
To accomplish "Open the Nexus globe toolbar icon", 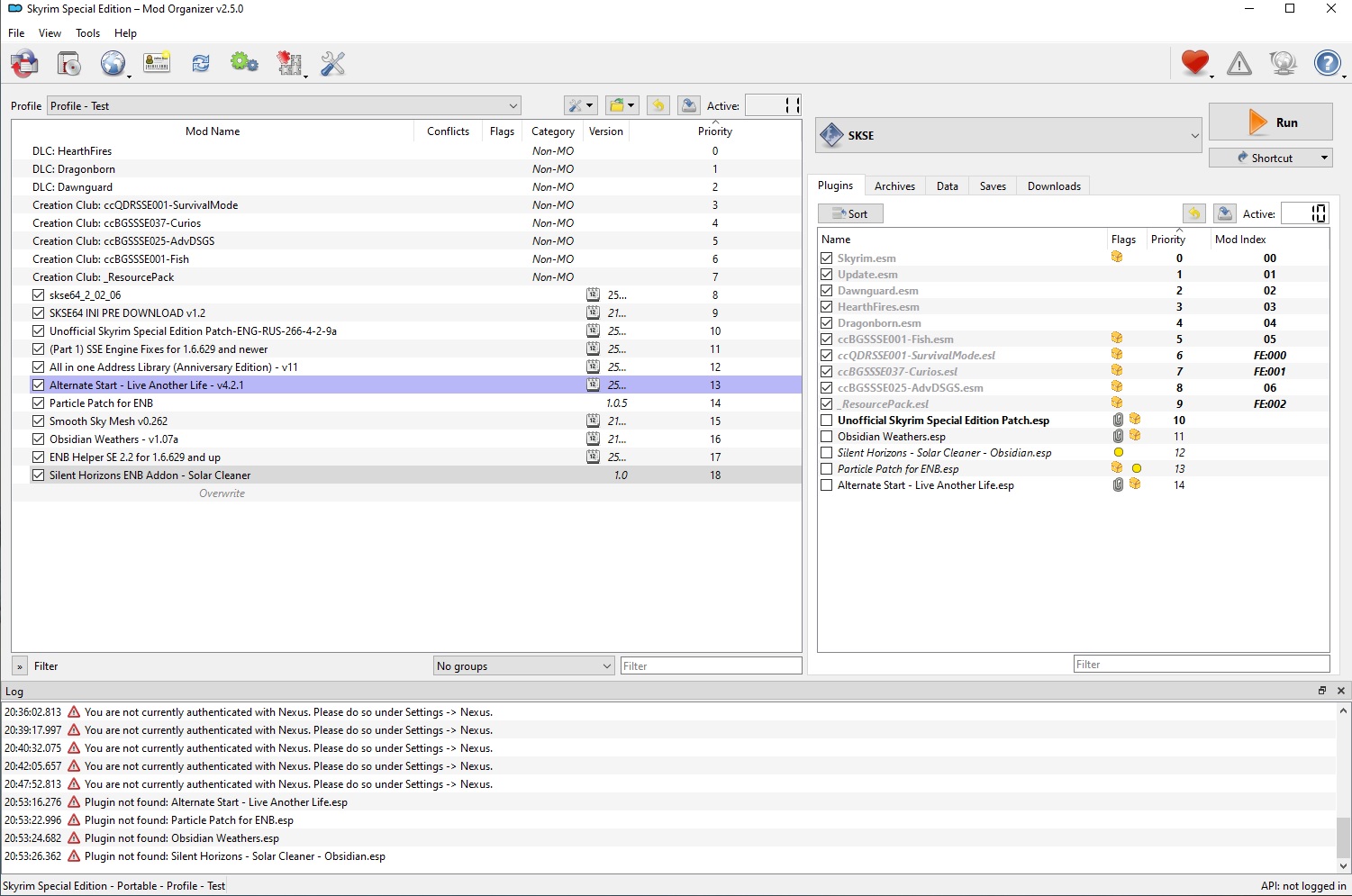I will [113, 64].
